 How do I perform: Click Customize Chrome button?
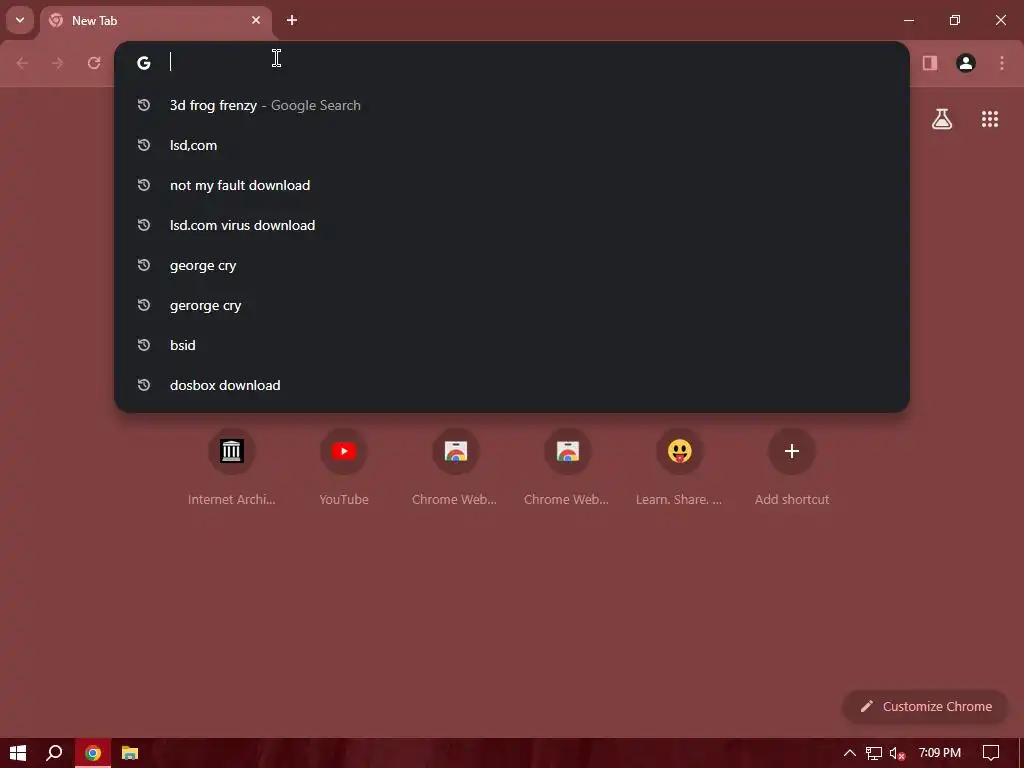(925, 707)
